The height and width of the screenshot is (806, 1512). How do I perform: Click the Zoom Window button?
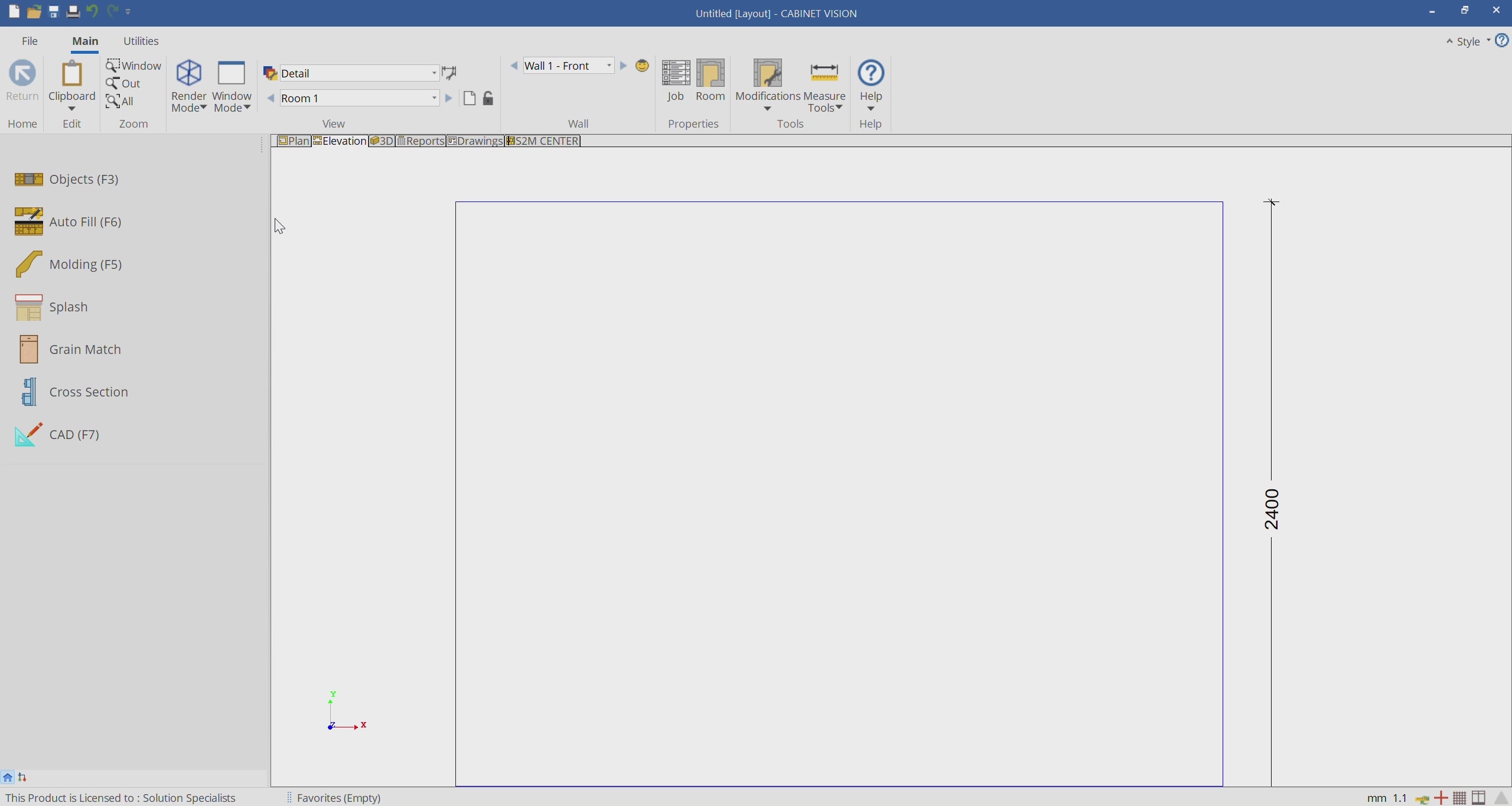click(133, 66)
